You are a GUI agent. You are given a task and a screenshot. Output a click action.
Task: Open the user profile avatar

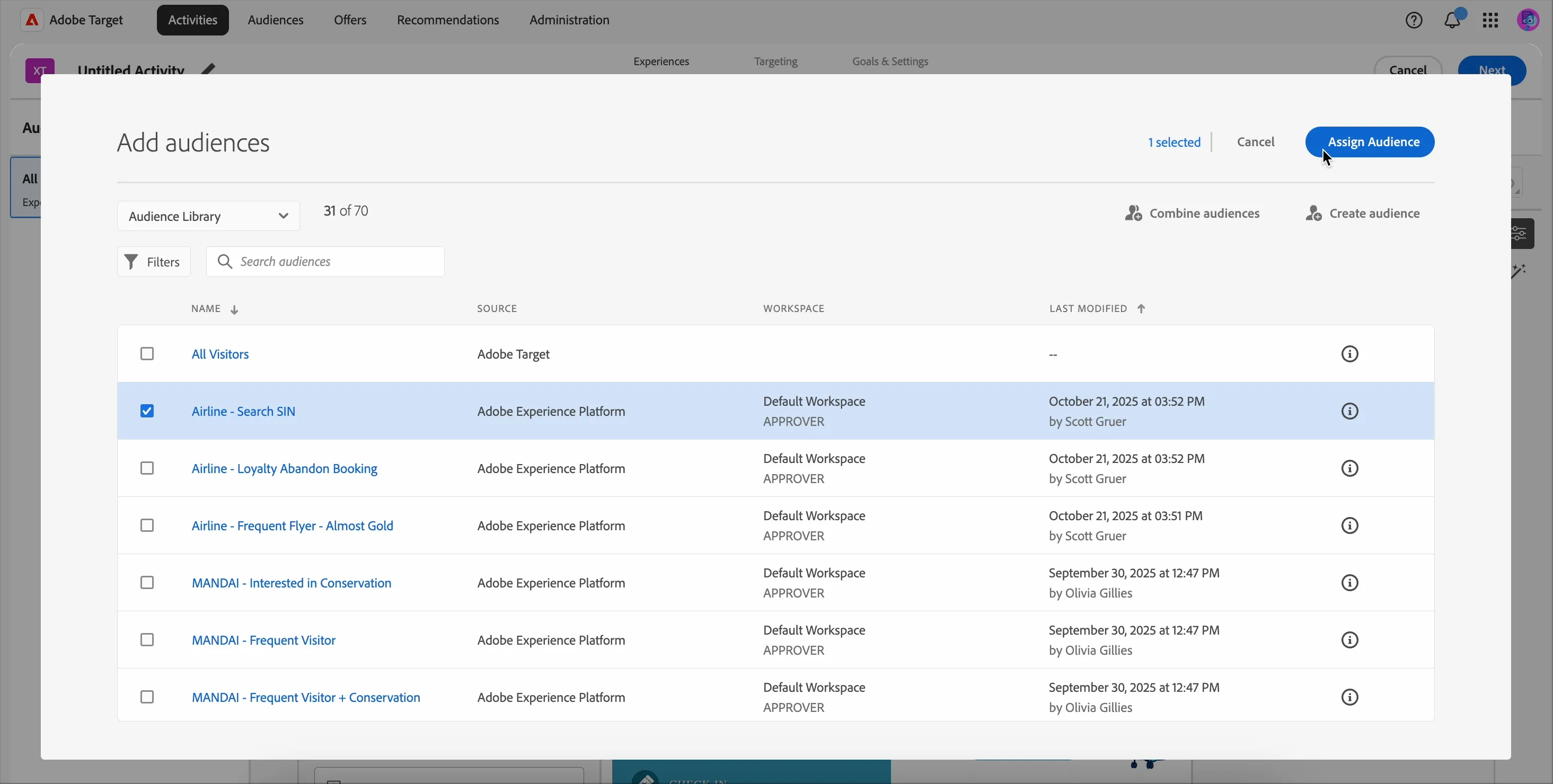pyautogui.click(x=1528, y=20)
